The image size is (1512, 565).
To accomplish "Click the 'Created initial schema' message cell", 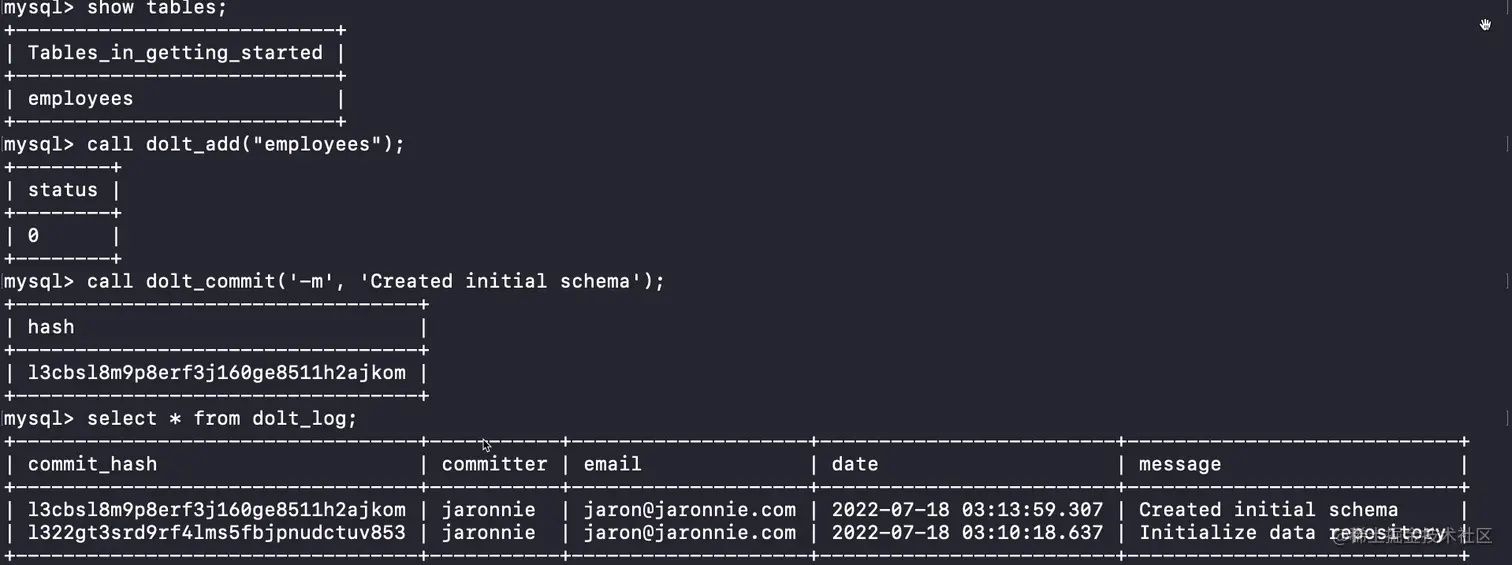I will coord(1269,510).
